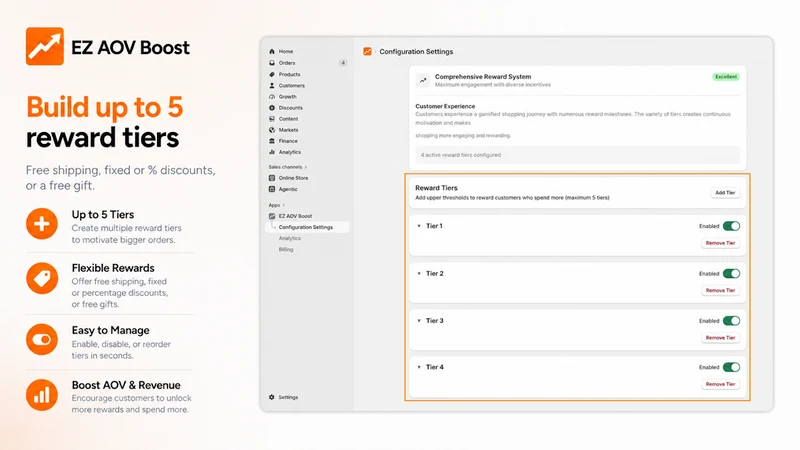The image size is (800, 450).
Task: Click the Products tag icon
Action: coord(272,74)
